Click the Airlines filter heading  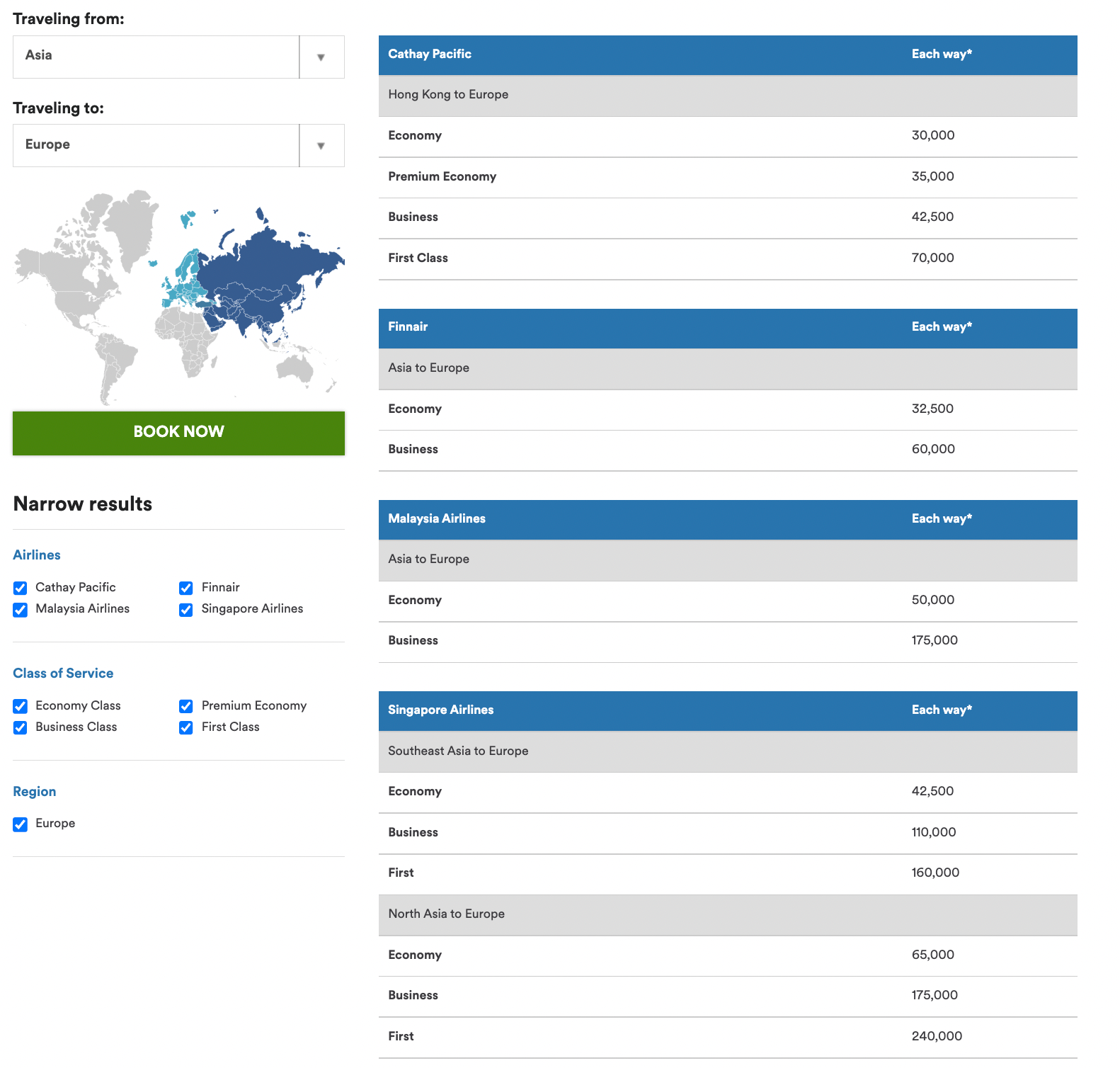(37, 555)
